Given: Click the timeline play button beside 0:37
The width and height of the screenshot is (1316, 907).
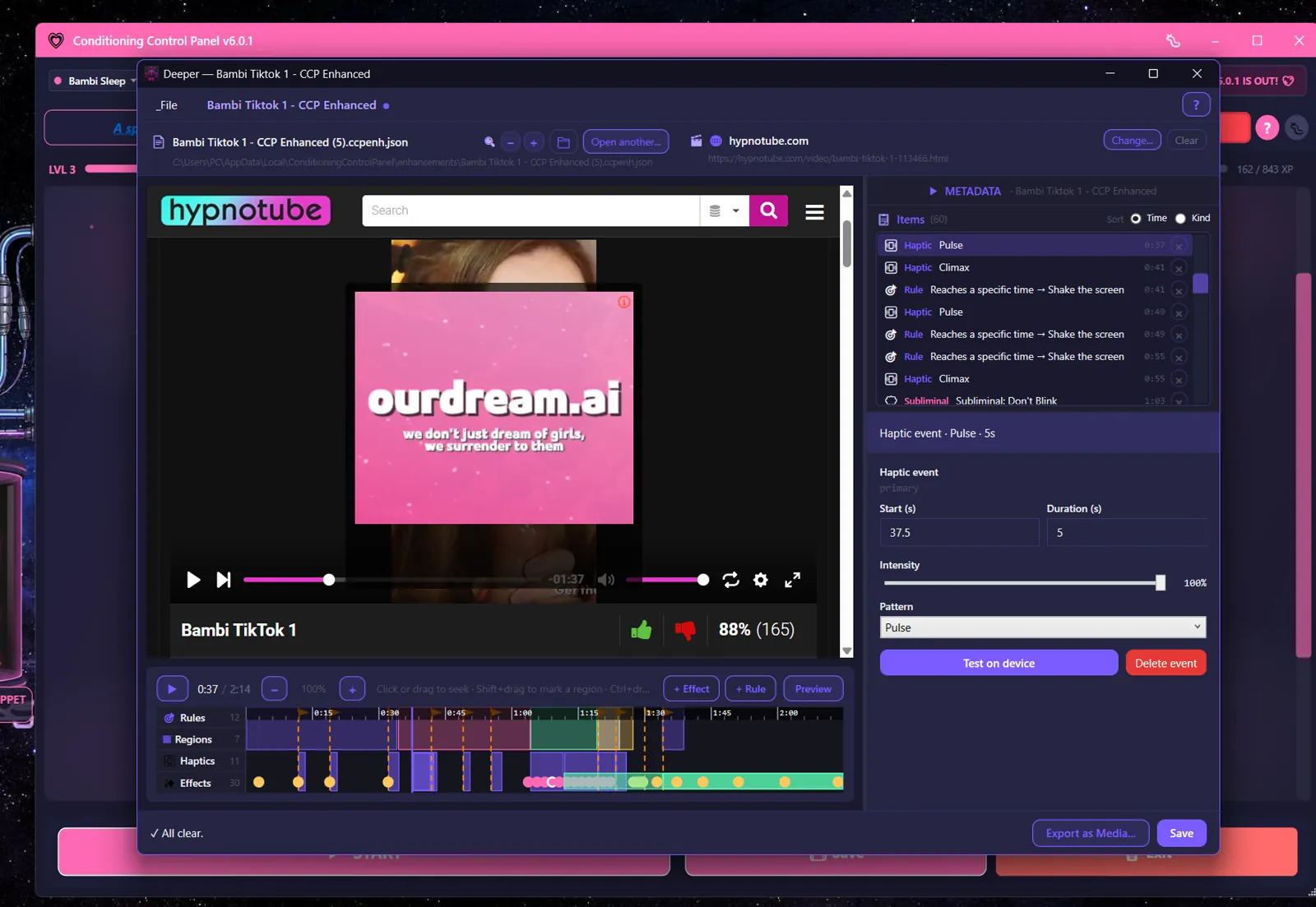Looking at the screenshot, I should point(172,689).
